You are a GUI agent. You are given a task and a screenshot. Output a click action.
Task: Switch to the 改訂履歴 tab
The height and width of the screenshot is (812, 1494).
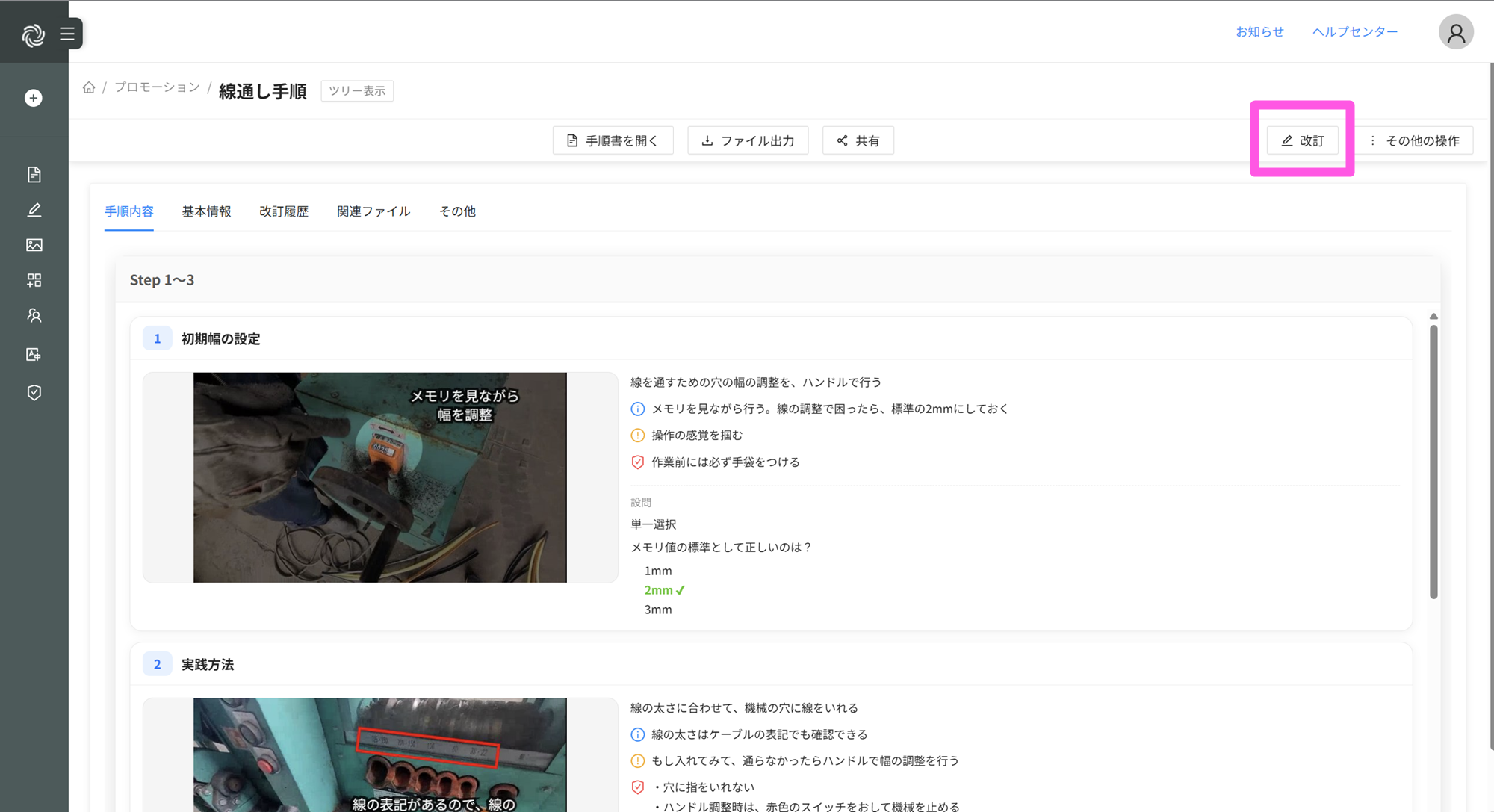point(283,211)
